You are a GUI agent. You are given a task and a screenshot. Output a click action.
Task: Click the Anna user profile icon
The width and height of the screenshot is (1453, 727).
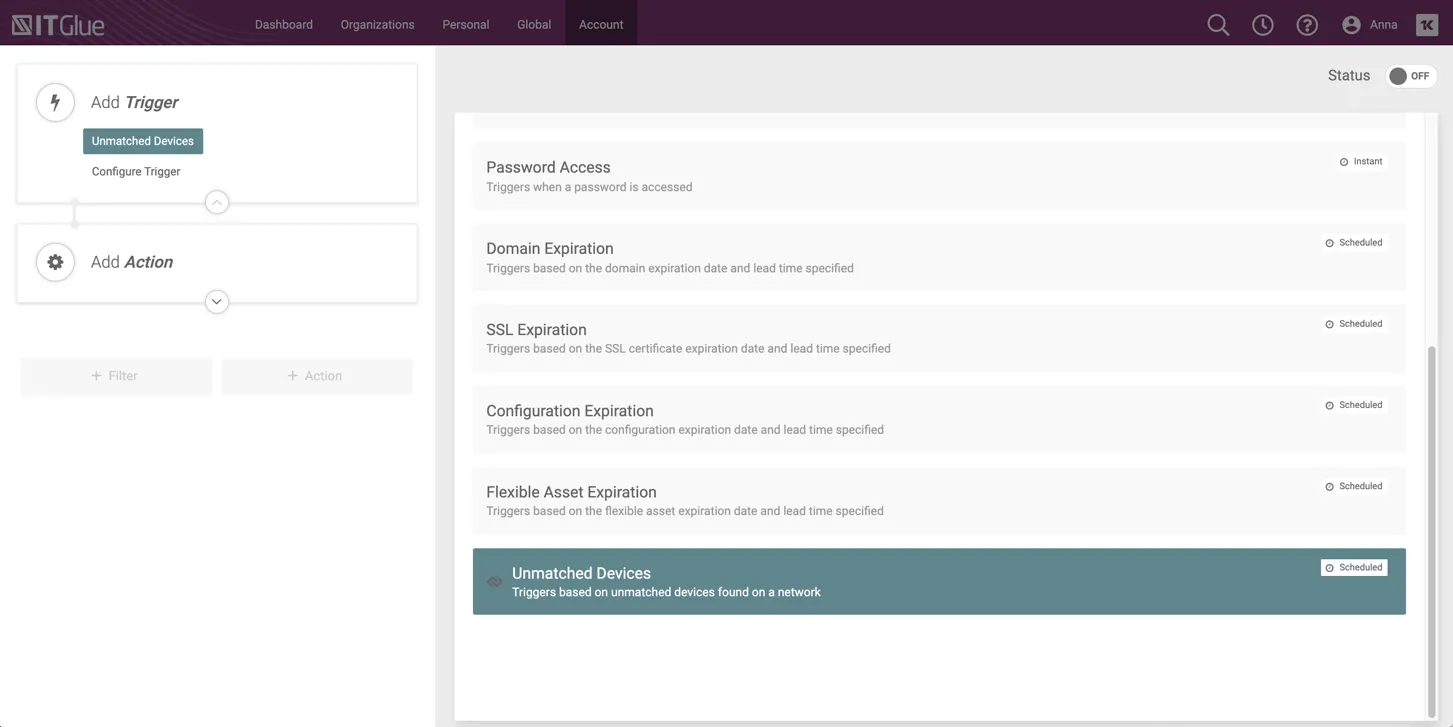point(1352,24)
